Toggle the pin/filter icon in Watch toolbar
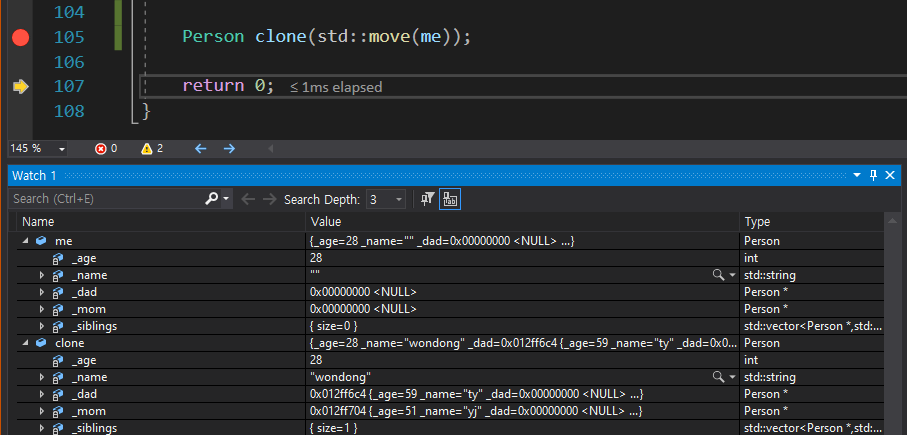The image size is (907, 435). 427,199
